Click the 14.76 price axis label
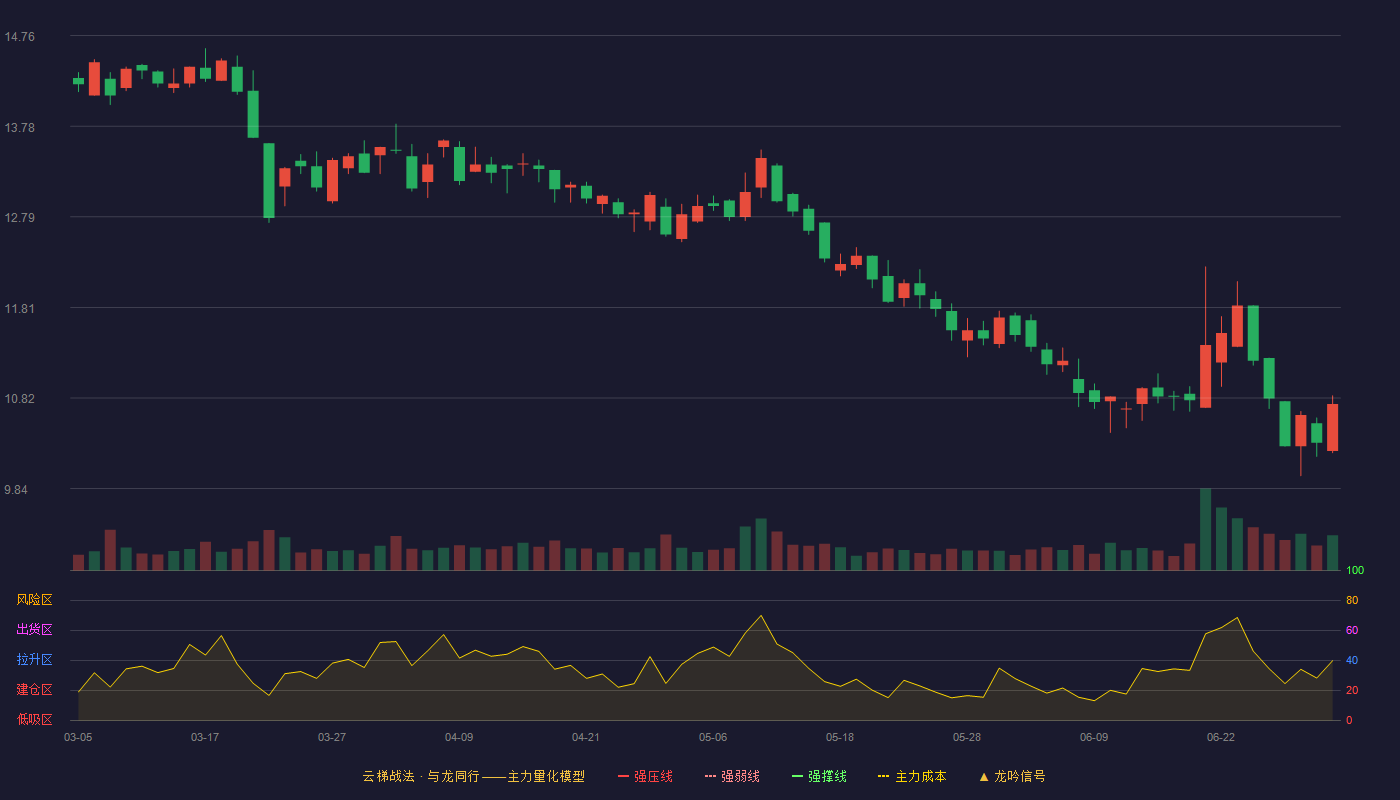This screenshot has height=800, width=1400. 20,37
